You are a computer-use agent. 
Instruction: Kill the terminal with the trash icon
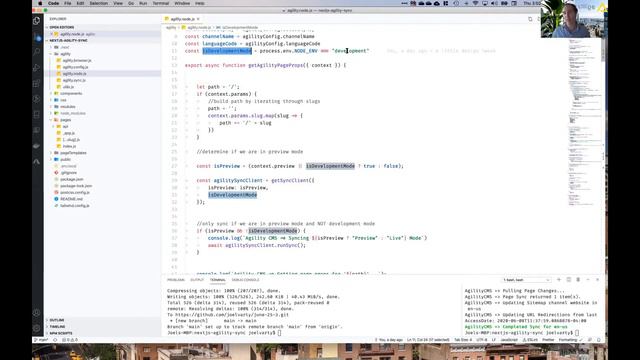coord(578,280)
